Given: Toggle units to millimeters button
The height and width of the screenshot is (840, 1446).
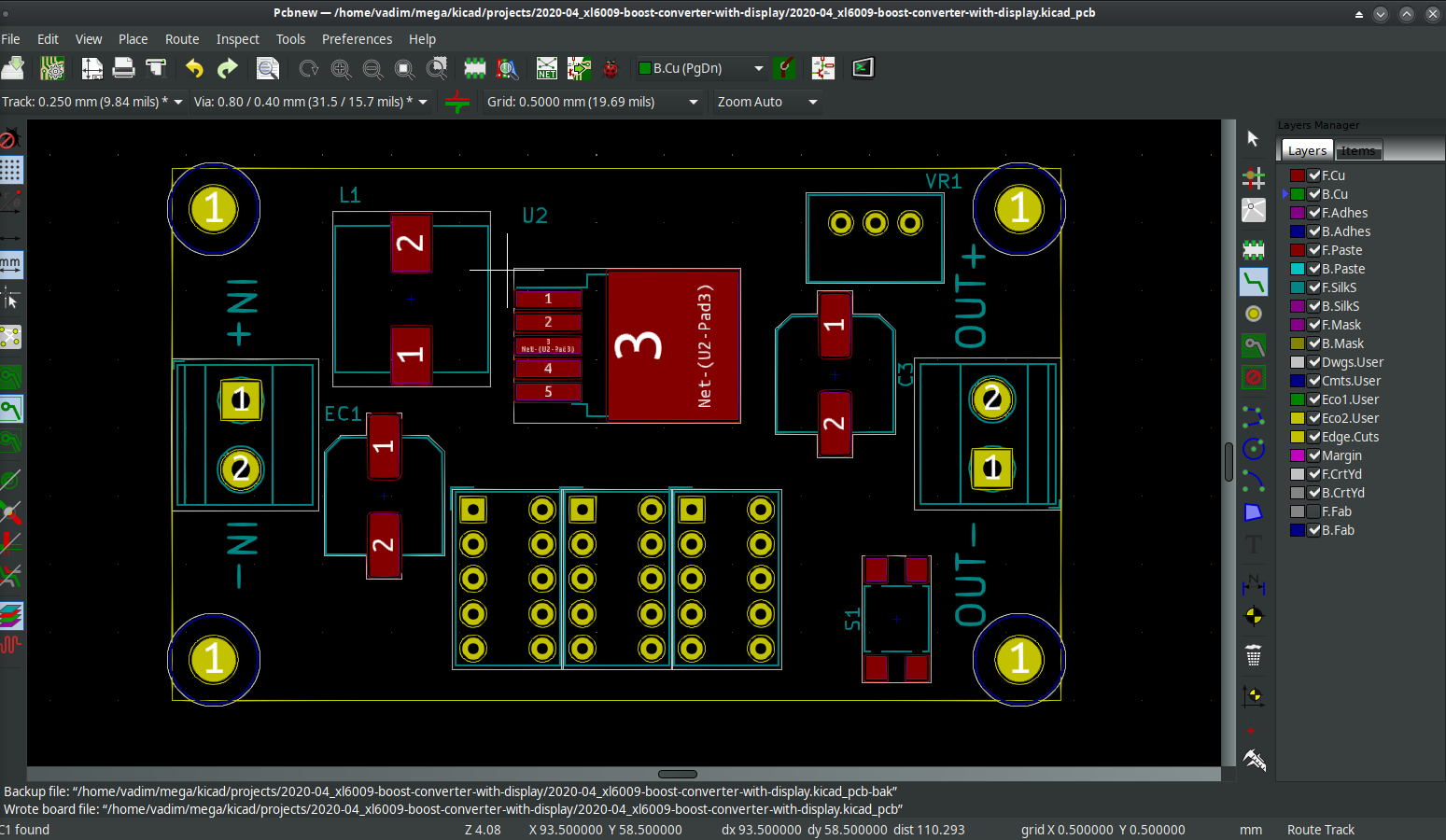Looking at the screenshot, I should coord(10,265).
